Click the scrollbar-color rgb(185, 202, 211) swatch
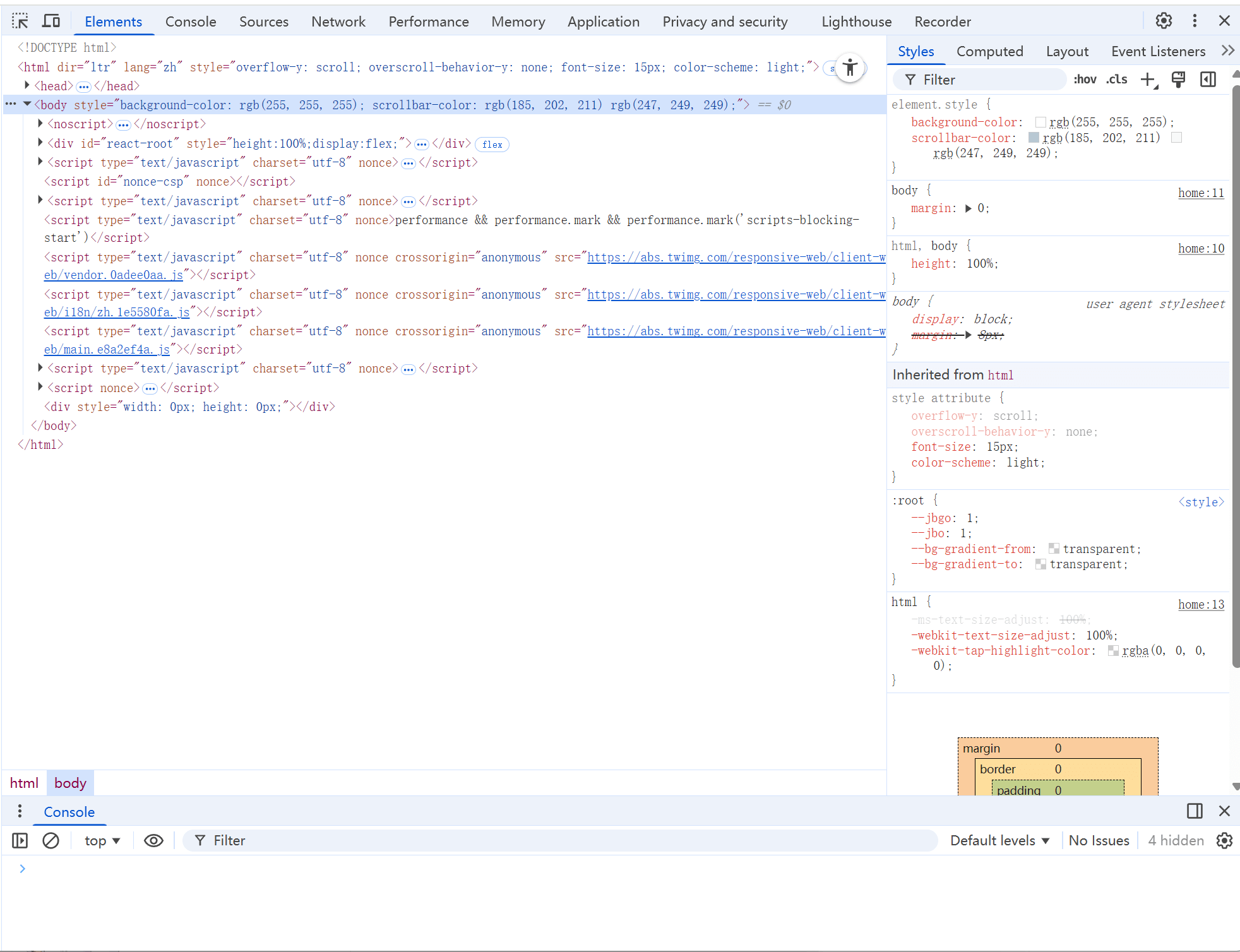 [x=1034, y=138]
